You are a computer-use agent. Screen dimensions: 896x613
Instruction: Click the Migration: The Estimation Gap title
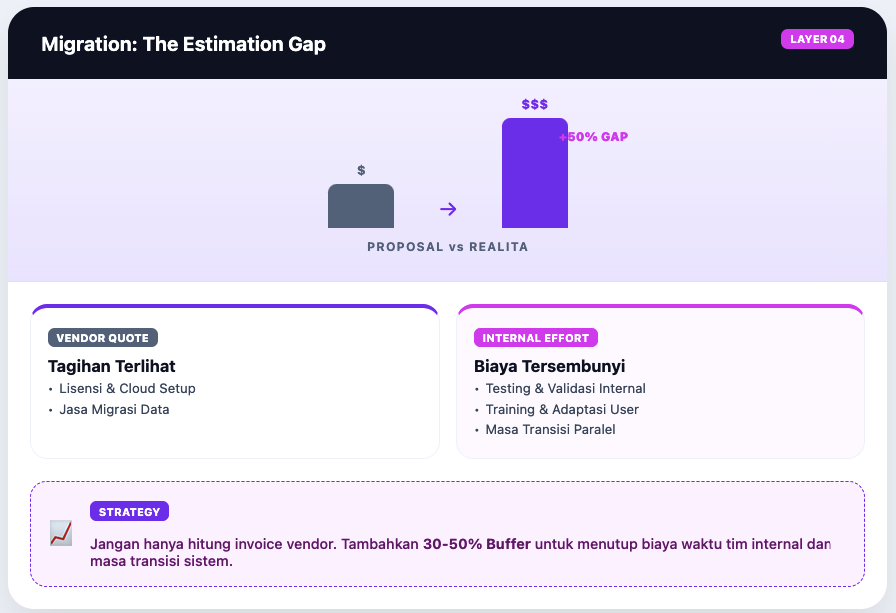[183, 44]
